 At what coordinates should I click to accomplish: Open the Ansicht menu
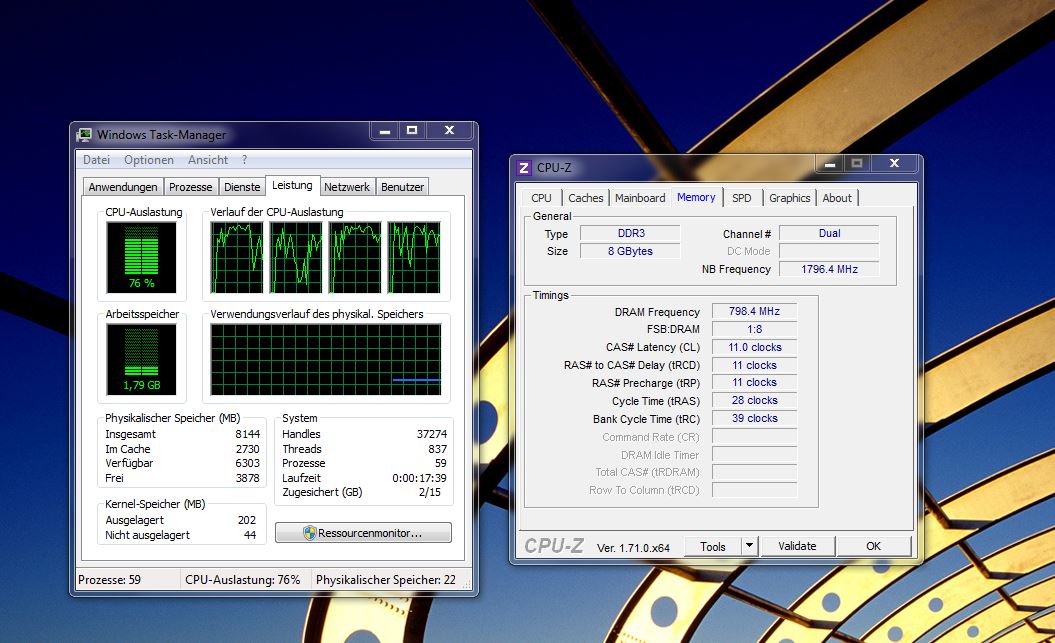click(x=208, y=160)
